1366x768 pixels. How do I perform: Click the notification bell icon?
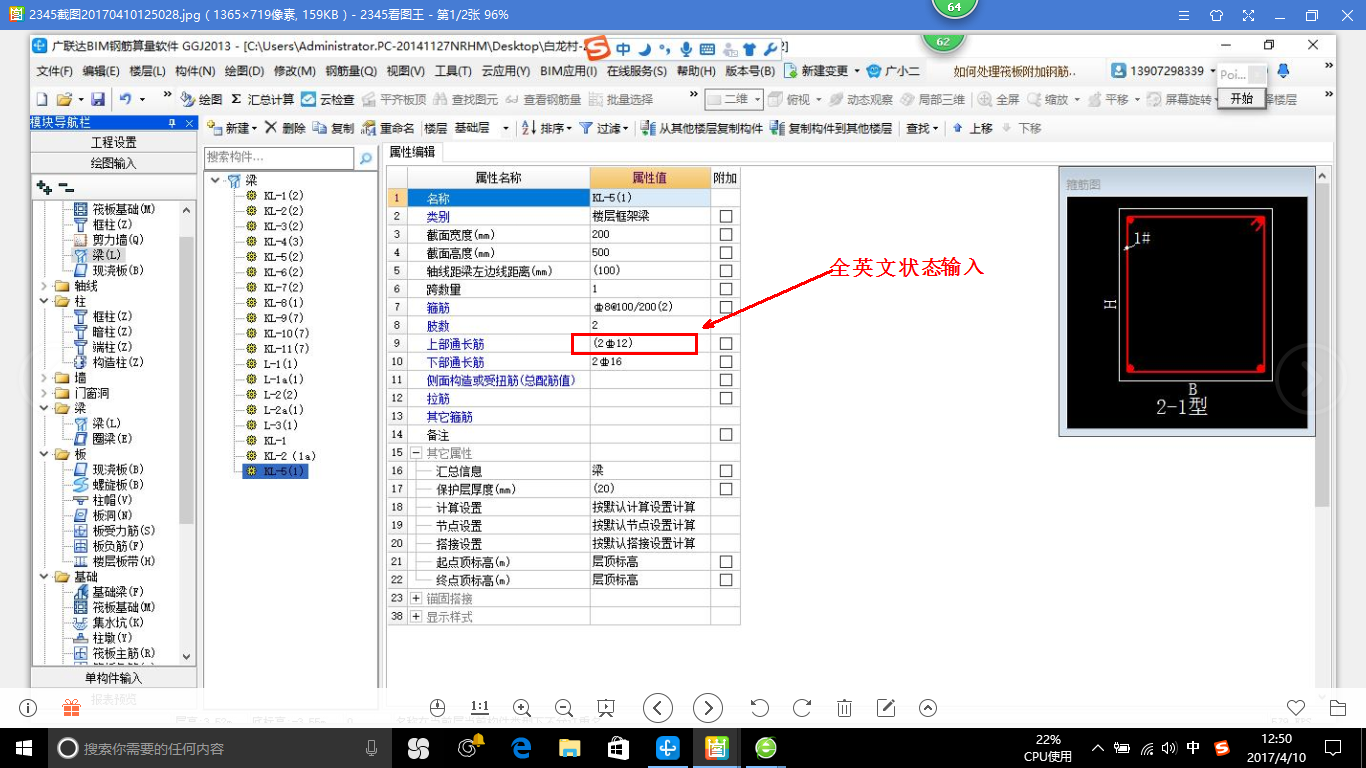click(1284, 71)
